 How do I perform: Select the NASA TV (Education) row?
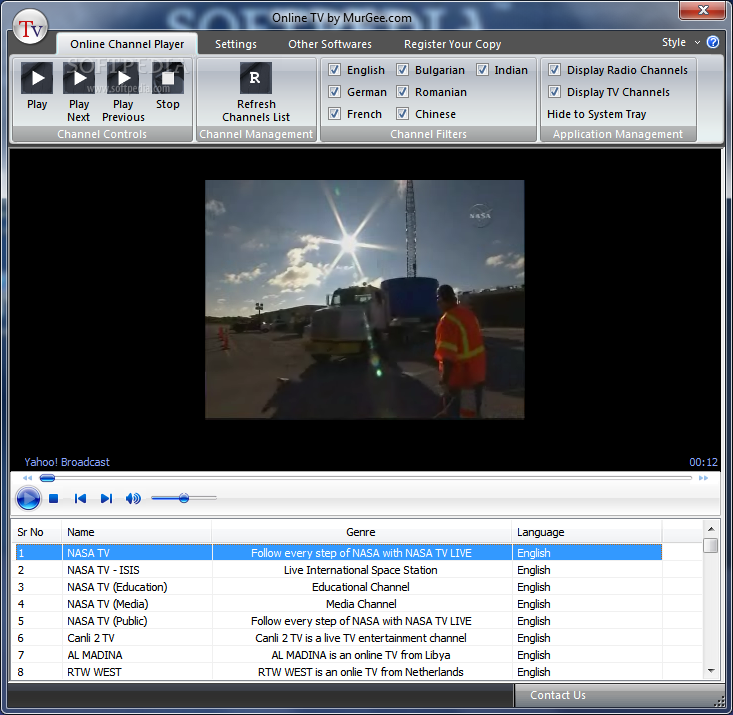[339, 587]
